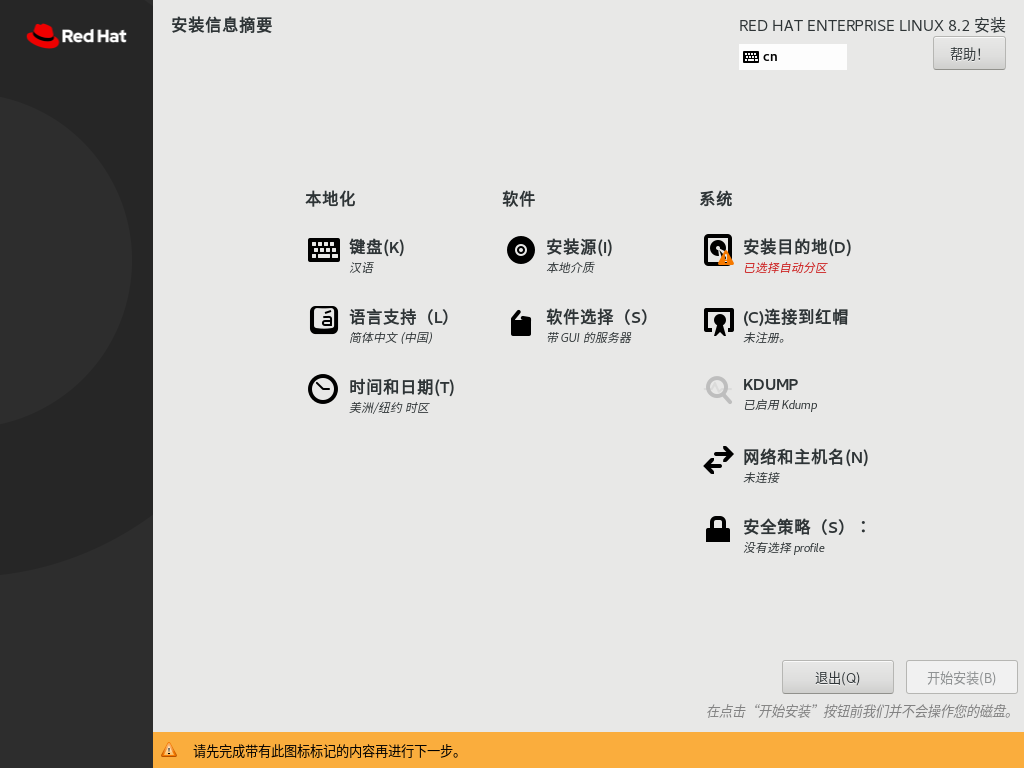The image size is (1024, 768).
Task: Open 安装目的地(D) label
Action: click(797, 247)
